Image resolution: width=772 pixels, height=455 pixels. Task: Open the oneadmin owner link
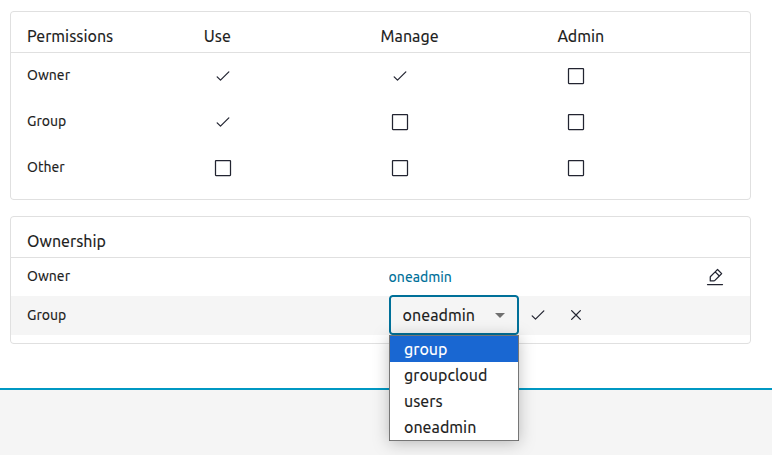point(427,277)
